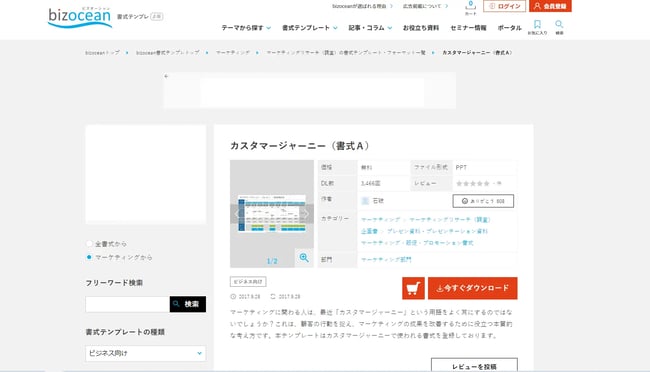Open the bizocean logo home link
Screen dimensions: 650x372
[80, 18]
